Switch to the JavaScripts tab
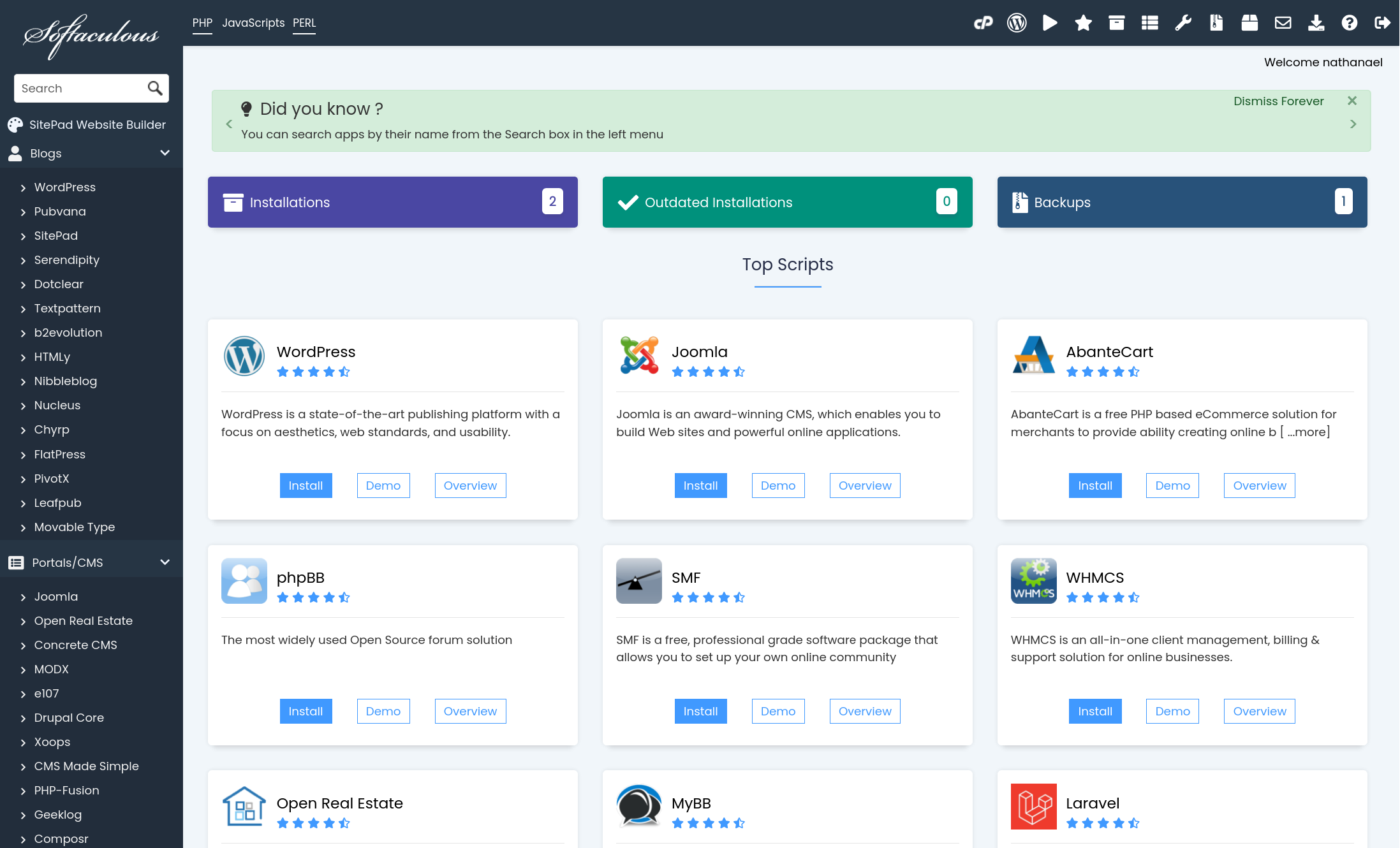 coord(253,23)
